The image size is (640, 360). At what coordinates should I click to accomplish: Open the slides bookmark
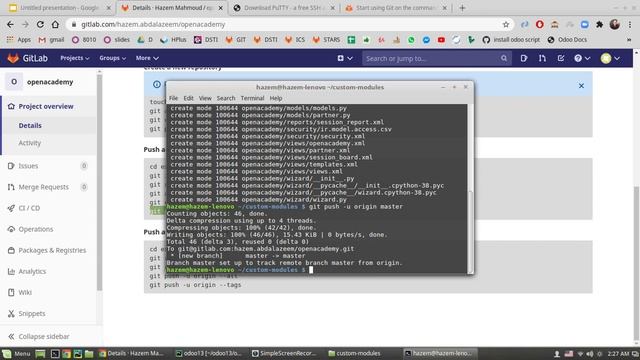117,40
